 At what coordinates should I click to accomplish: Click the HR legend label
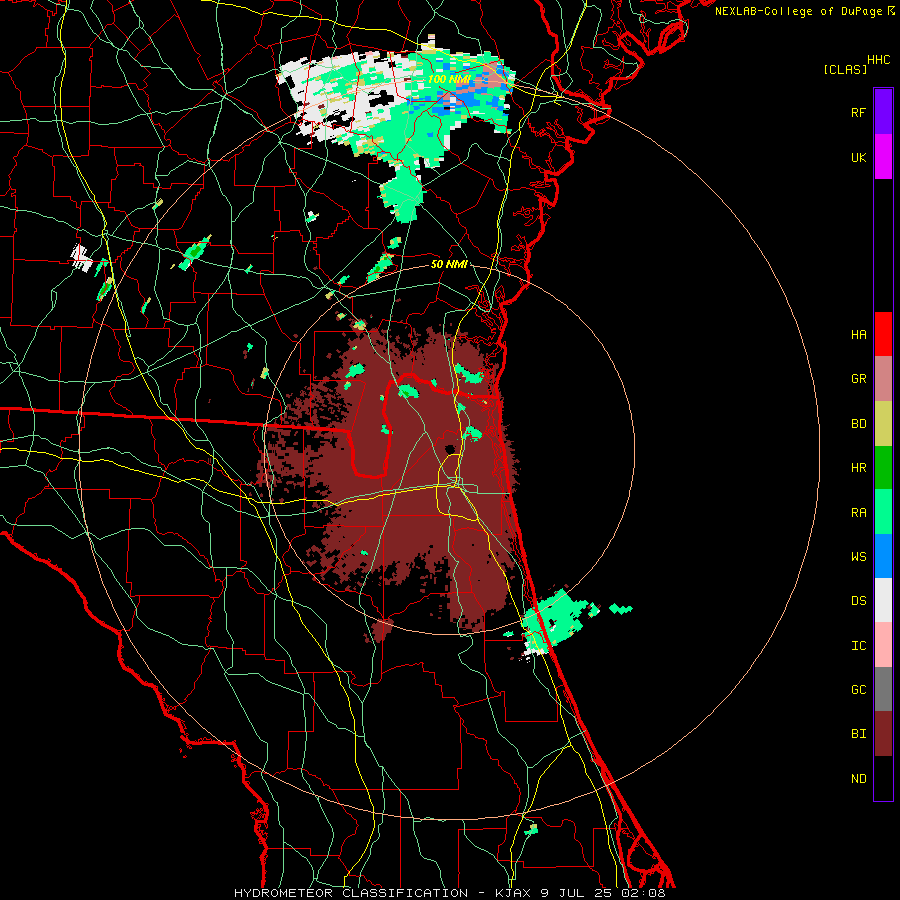pos(858,468)
